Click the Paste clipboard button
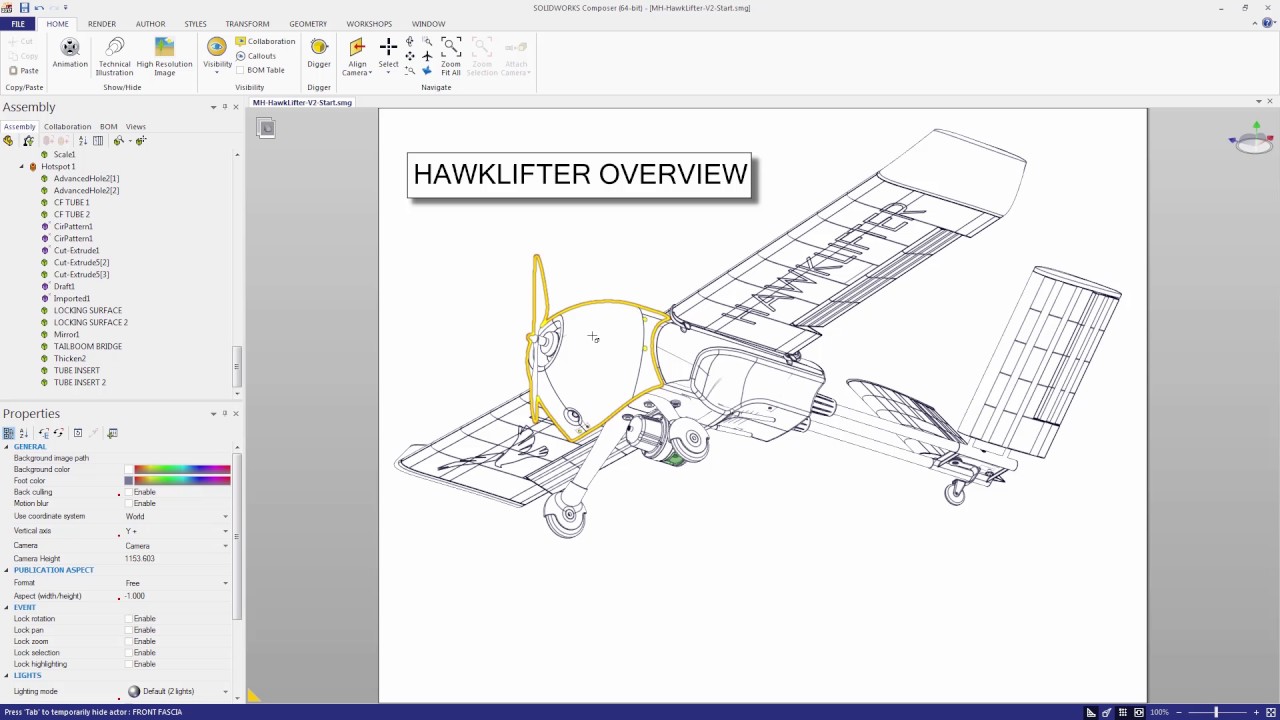 24,70
